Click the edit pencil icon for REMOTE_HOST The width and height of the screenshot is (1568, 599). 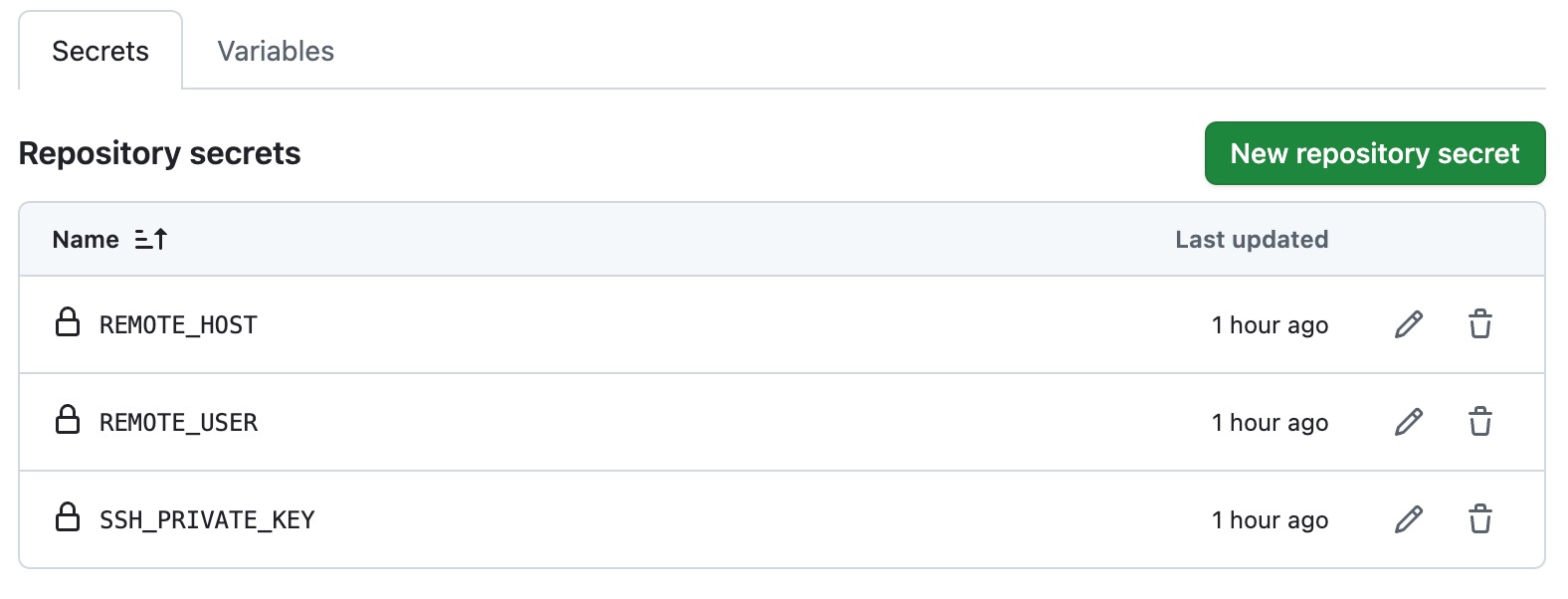point(1407,324)
